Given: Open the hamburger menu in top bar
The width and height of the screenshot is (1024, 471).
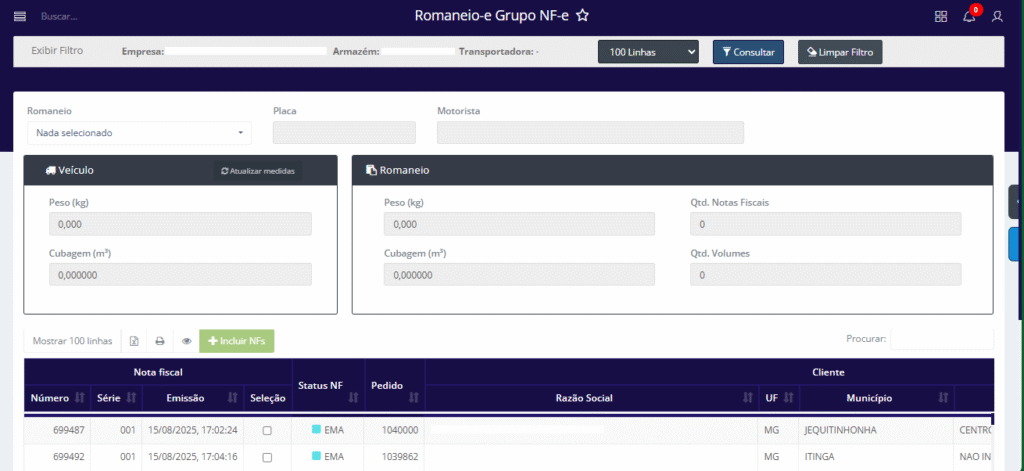Looking at the screenshot, I should (x=20, y=16).
